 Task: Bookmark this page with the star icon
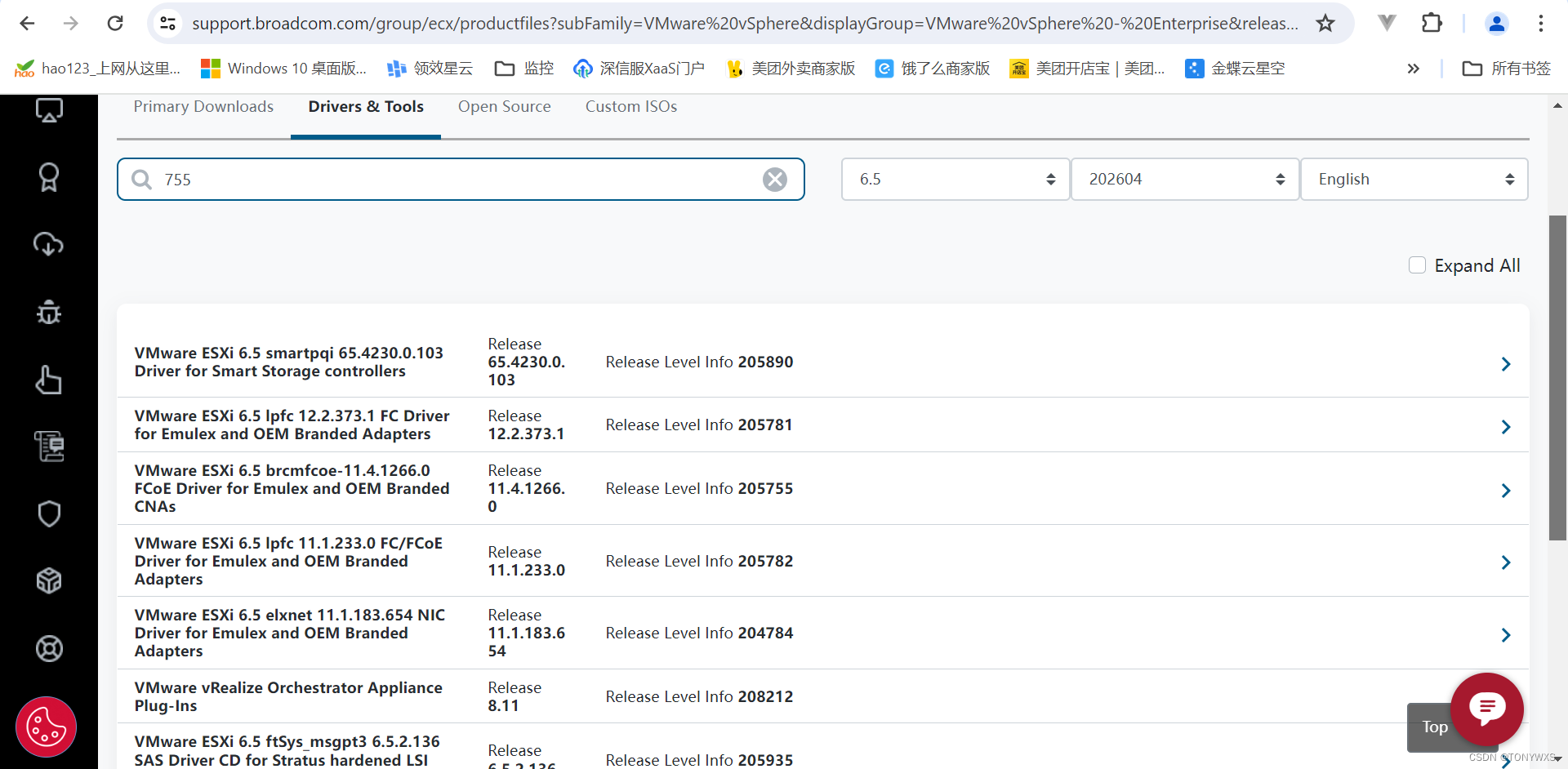pyautogui.click(x=1325, y=23)
